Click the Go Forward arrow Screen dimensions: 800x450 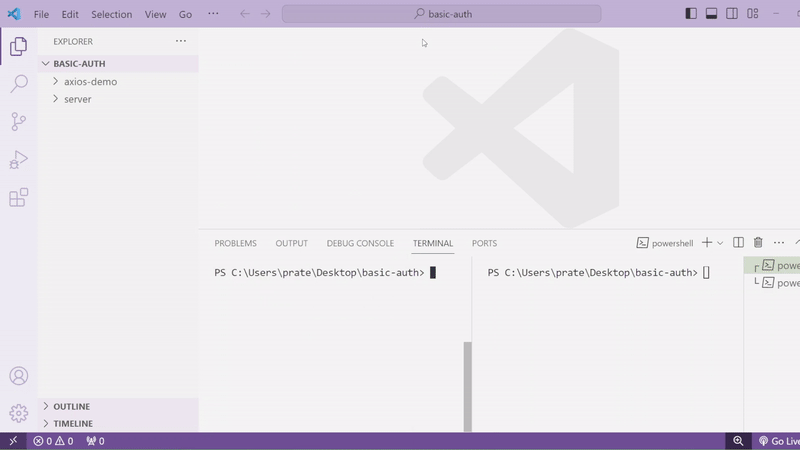pyautogui.click(x=266, y=14)
